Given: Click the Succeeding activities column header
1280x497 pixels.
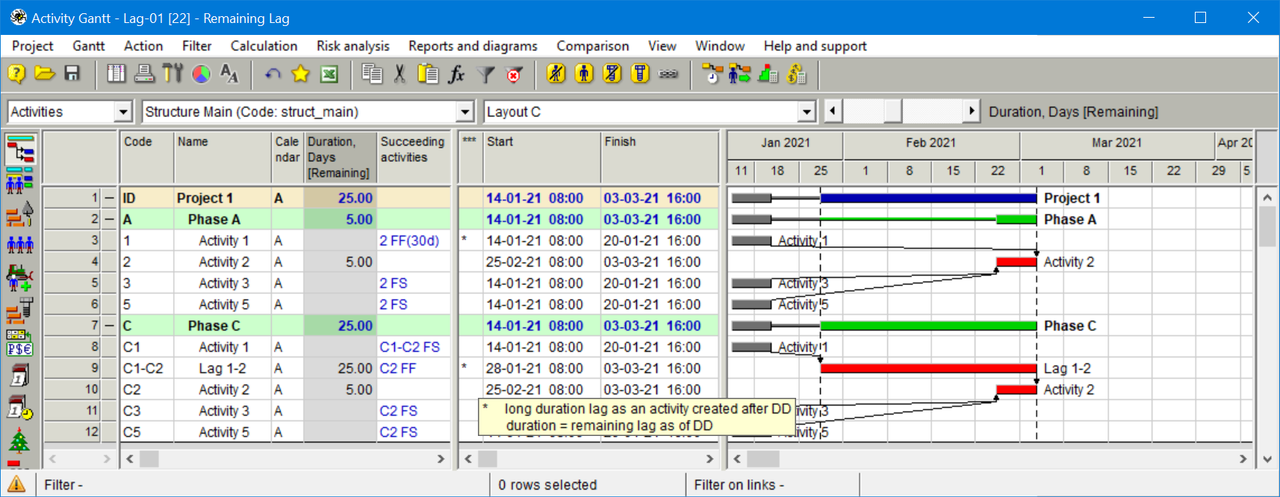Looking at the screenshot, I should point(413,158).
